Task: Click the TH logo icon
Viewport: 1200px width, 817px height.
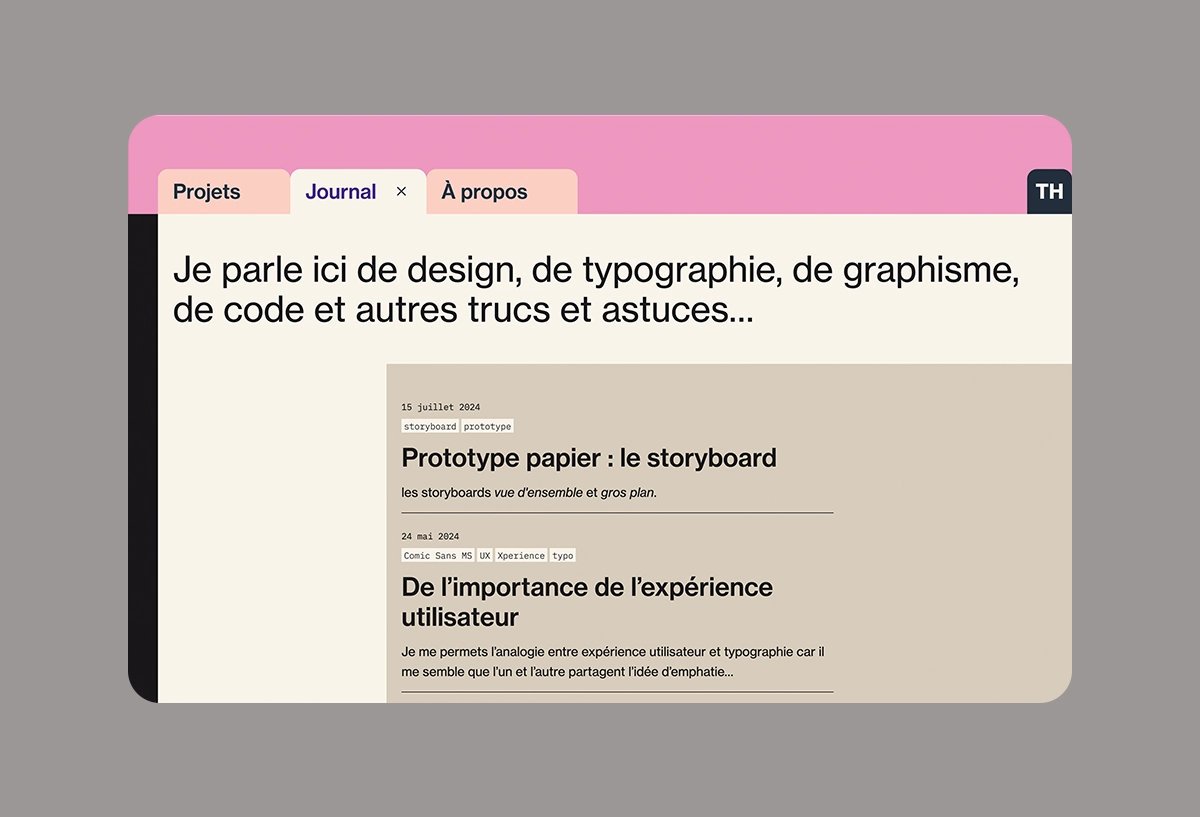Action: (1049, 192)
